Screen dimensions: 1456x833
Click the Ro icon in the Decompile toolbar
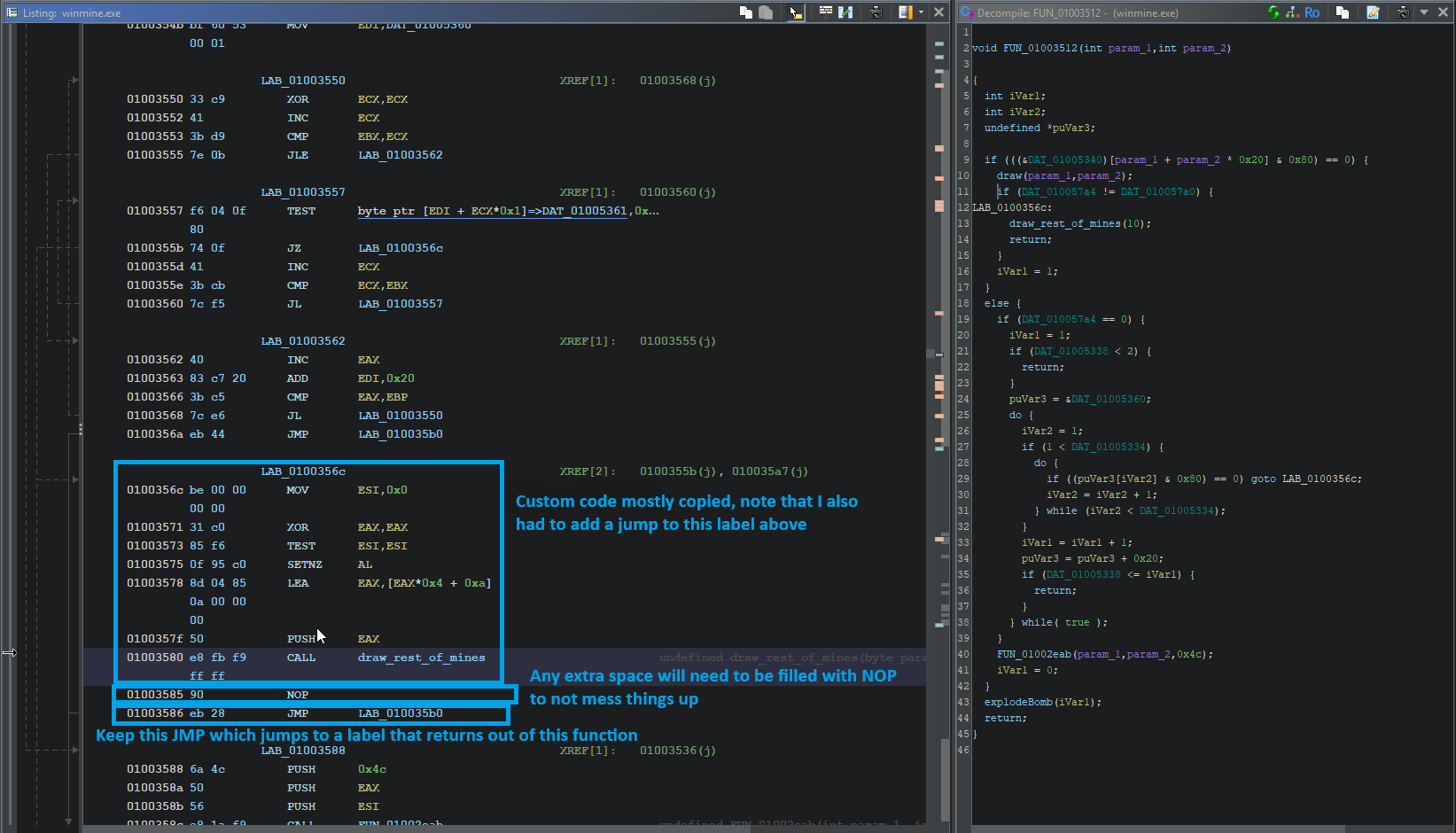click(1312, 12)
